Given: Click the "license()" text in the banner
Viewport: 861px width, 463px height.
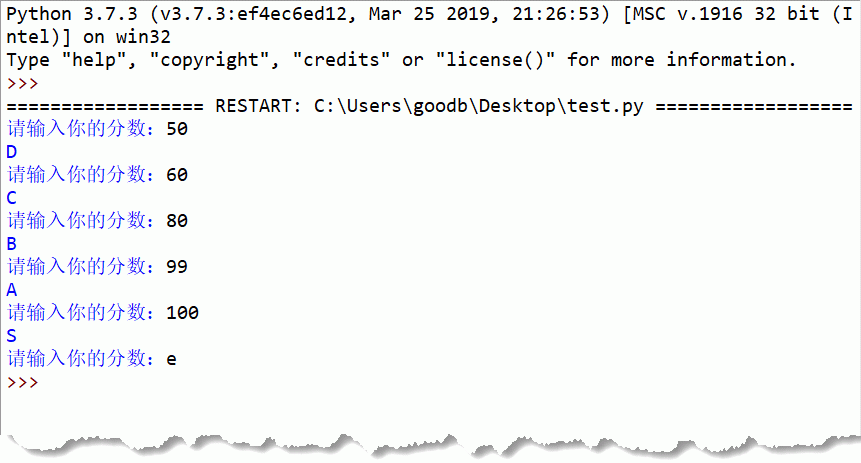Looking at the screenshot, I should 494,59.
